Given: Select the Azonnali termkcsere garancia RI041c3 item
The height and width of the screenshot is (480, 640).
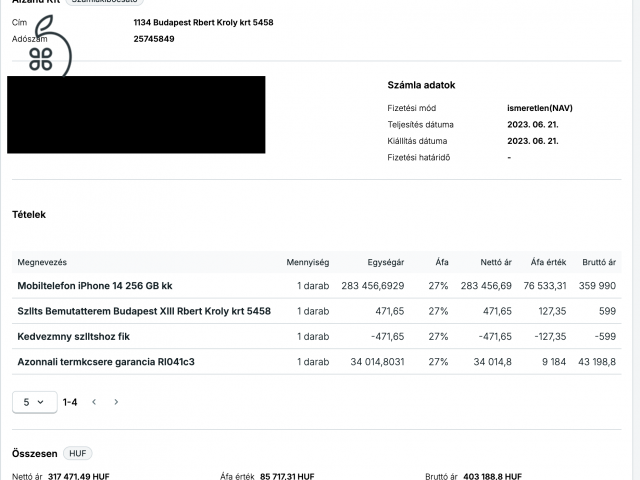Looking at the screenshot, I should [x=106, y=362].
